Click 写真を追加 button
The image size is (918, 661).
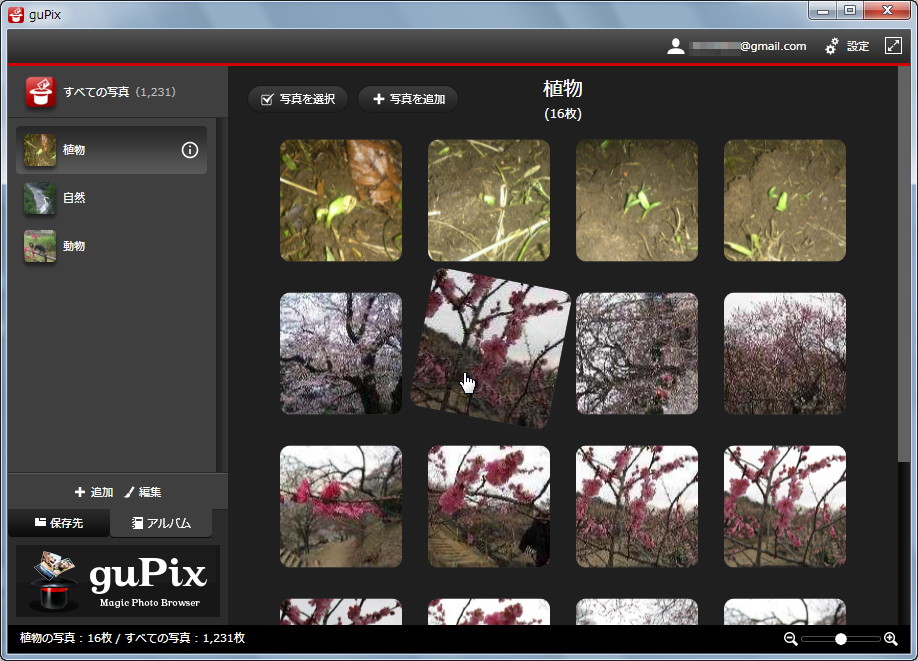[409, 99]
